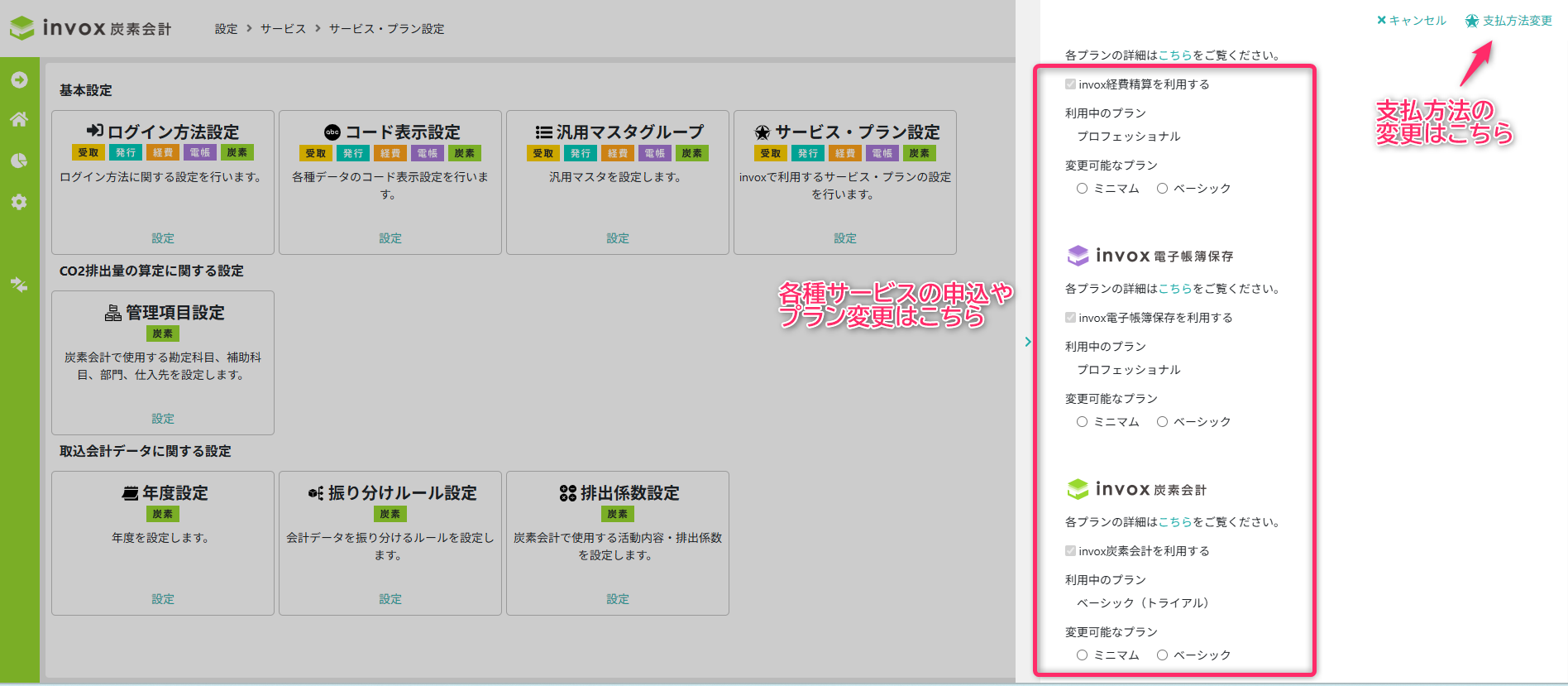Click 設定 link on 管理項目設定 card
Viewport: 1568px width, 686px height.
click(163, 419)
